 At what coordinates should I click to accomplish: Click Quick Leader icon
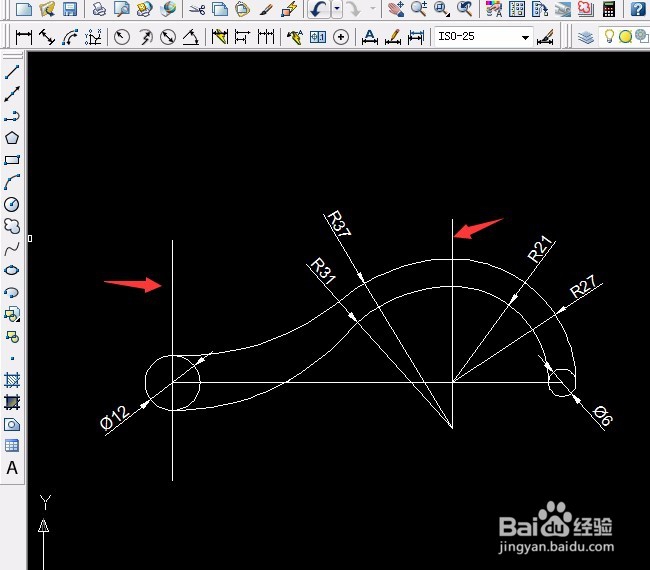point(294,37)
